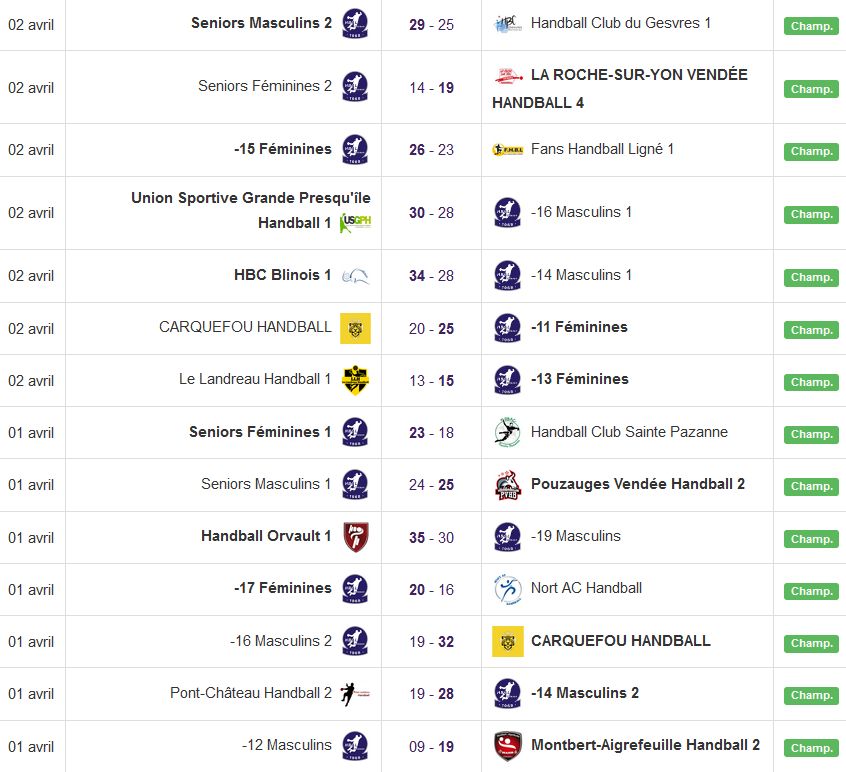Click Champ. badge on Montbert-Aigrefeuille row
Screen dimensions: 846x772
tap(811, 748)
